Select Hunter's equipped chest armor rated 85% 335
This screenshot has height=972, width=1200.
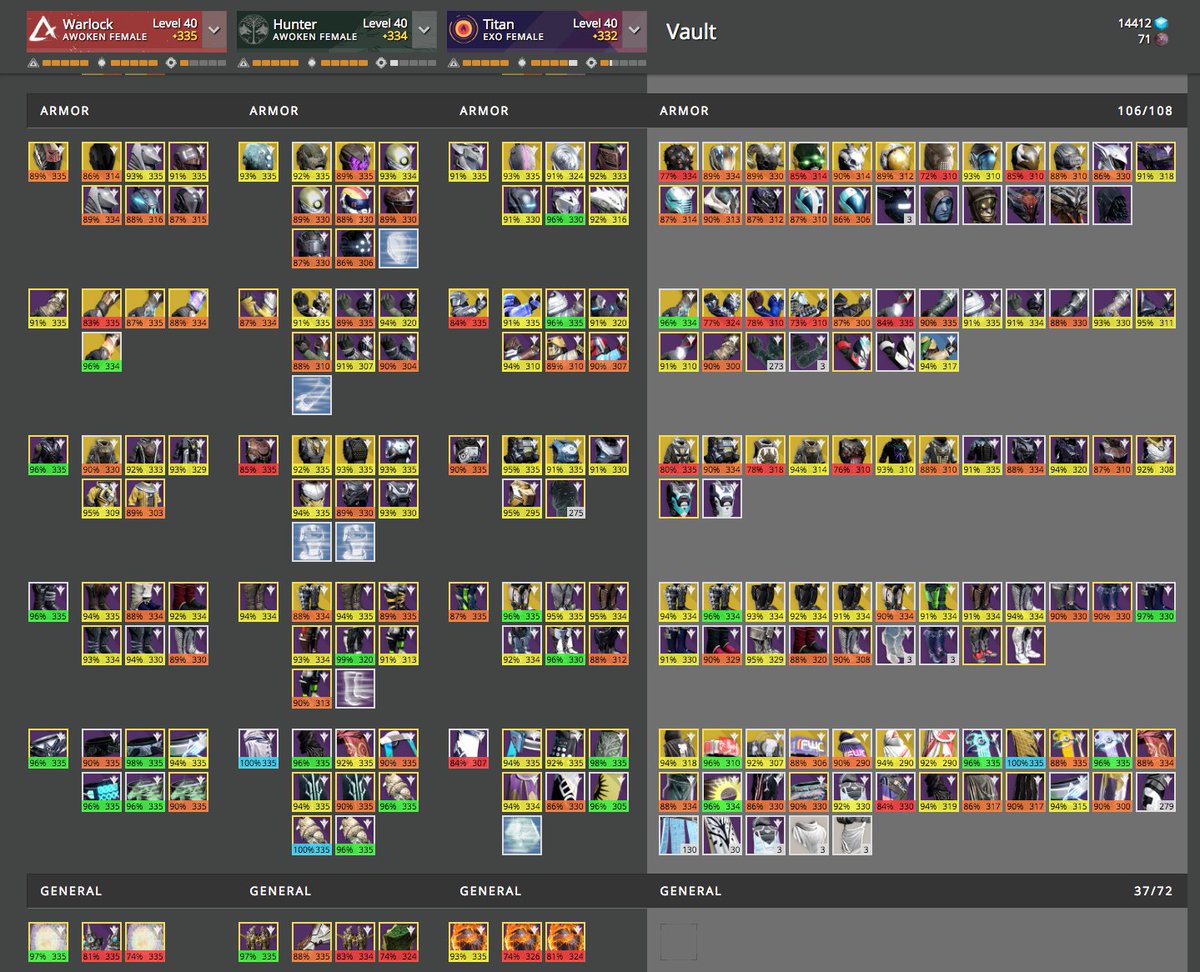click(258, 455)
